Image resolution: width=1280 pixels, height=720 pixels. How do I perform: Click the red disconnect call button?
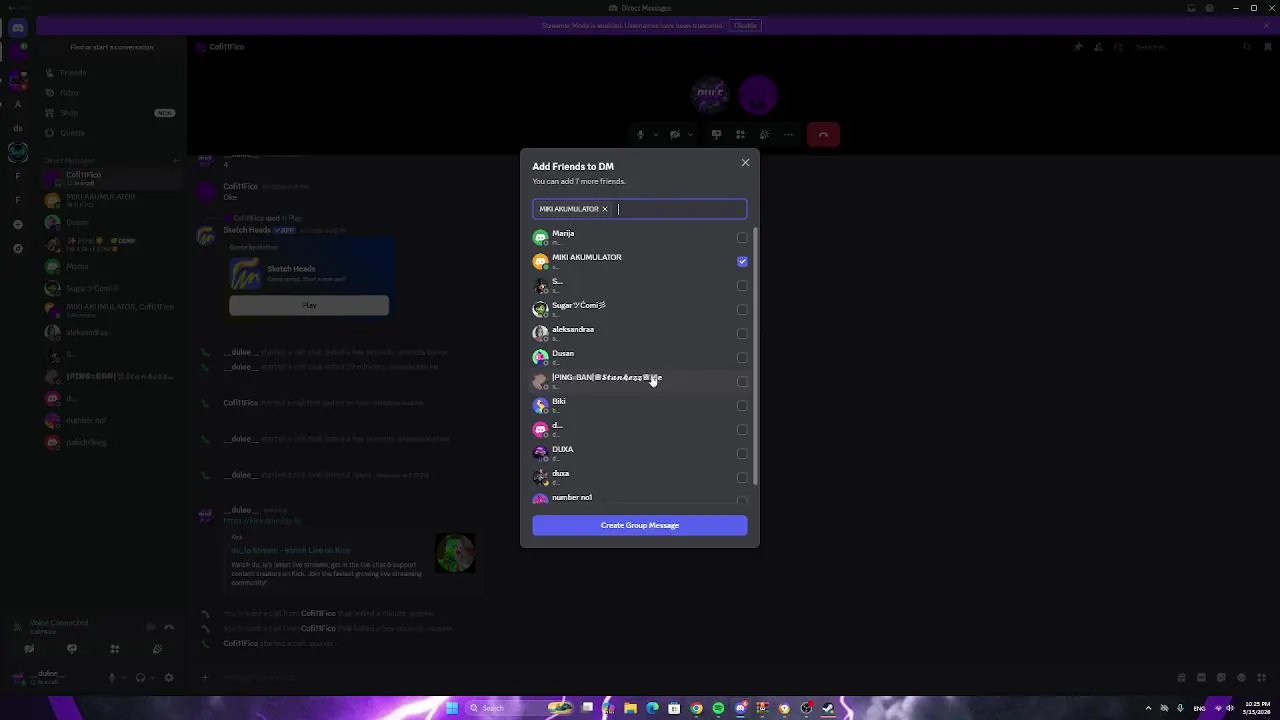[x=823, y=135]
